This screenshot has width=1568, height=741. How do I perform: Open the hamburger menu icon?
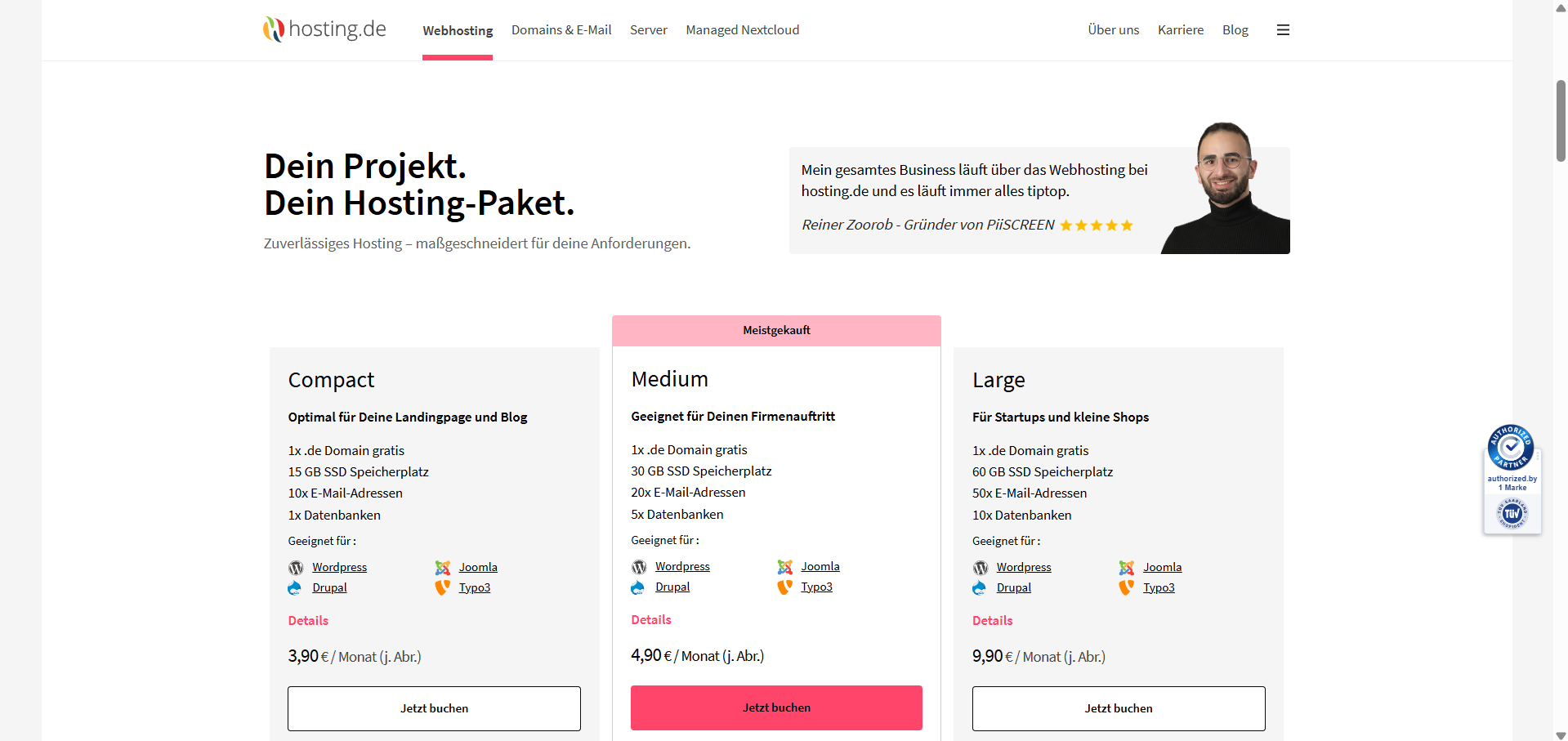coord(1283,30)
